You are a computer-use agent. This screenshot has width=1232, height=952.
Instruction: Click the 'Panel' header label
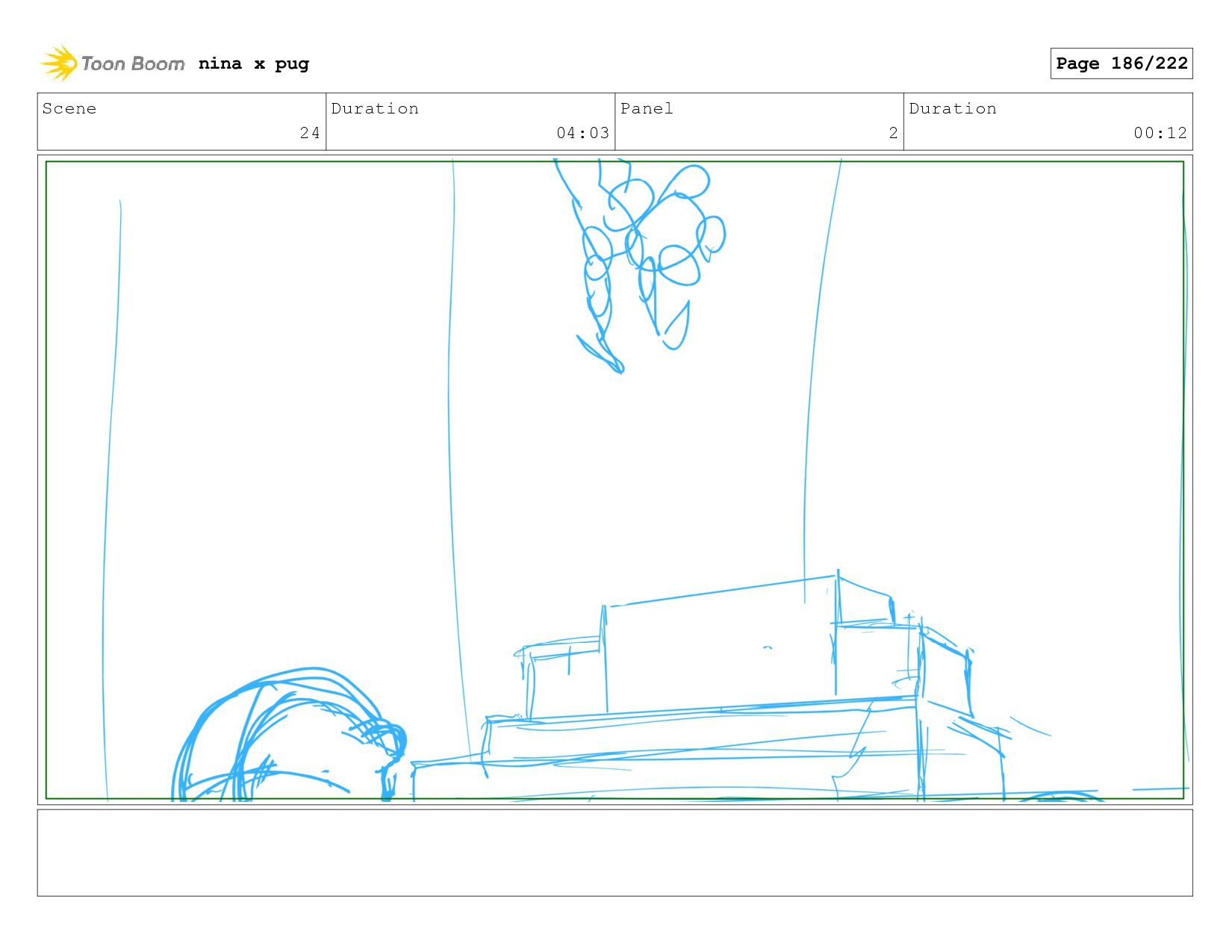tap(647, 109)
